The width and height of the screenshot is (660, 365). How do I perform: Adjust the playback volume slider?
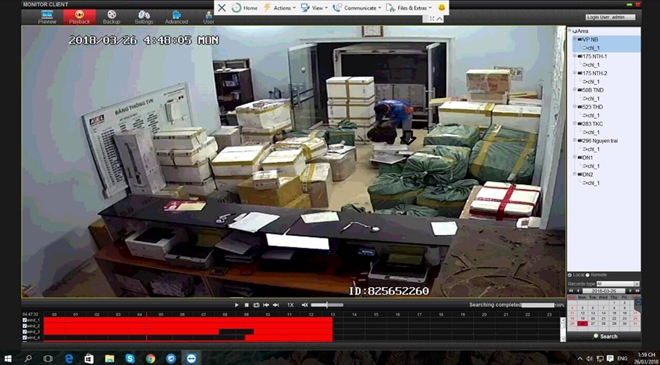click(x=327, y=305)
